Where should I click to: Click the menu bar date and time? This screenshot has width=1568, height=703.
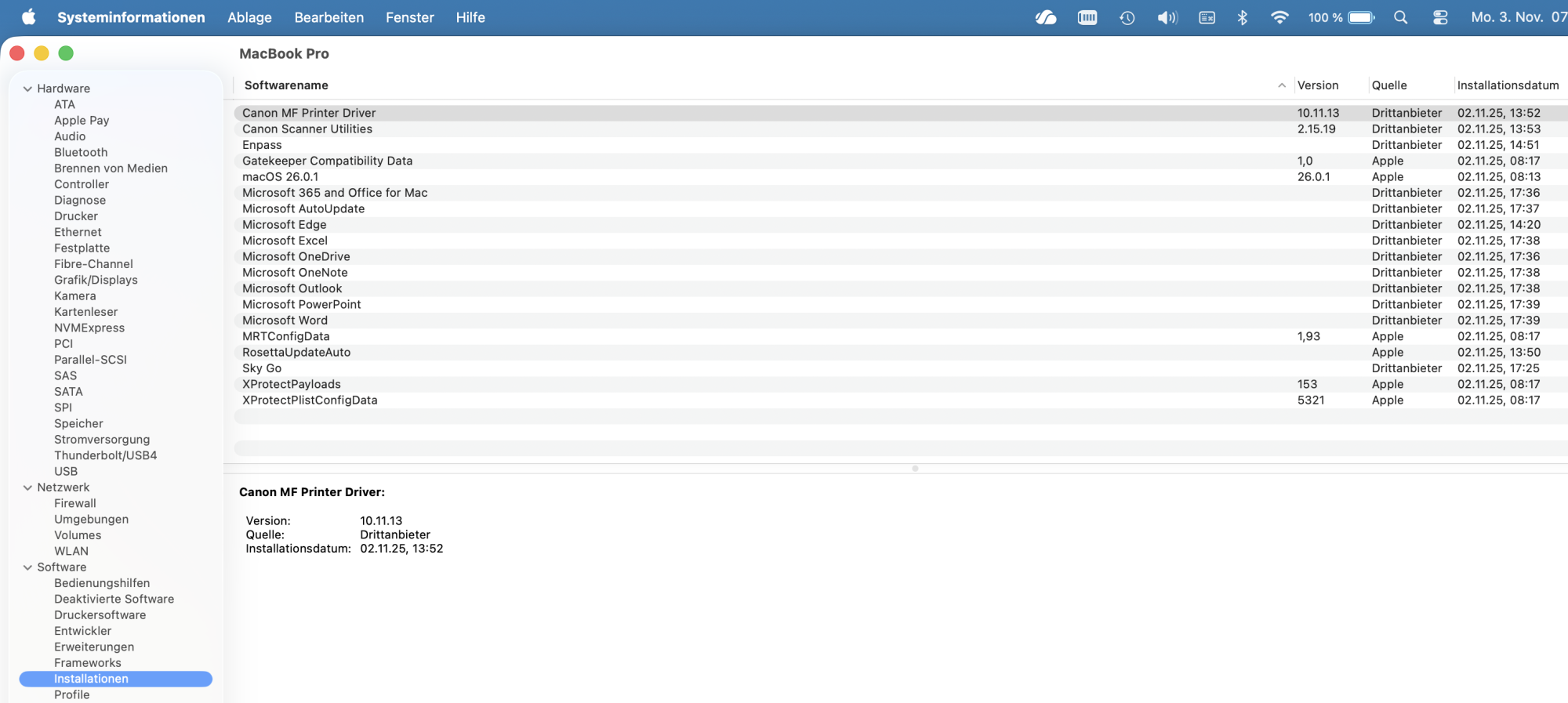[1519, 17]
